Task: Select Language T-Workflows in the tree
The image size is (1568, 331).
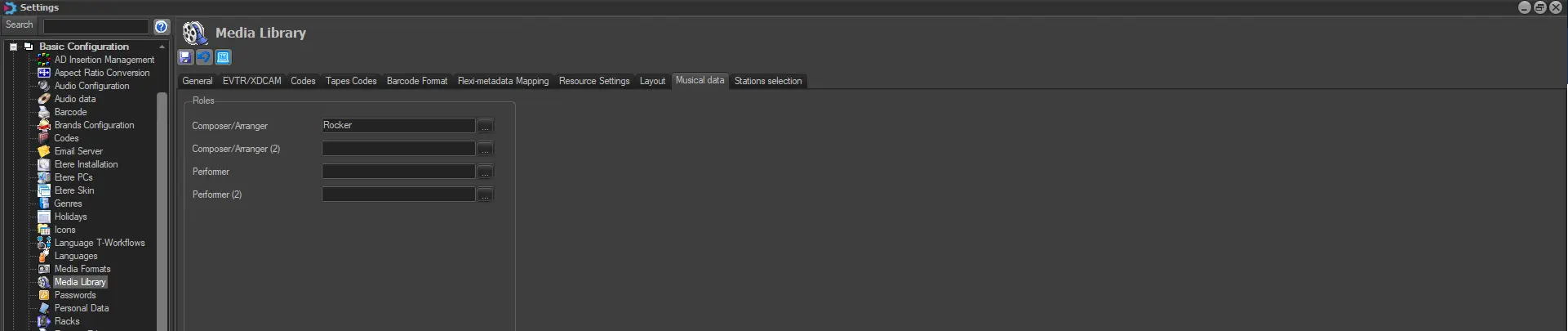Action: (100, 243)
